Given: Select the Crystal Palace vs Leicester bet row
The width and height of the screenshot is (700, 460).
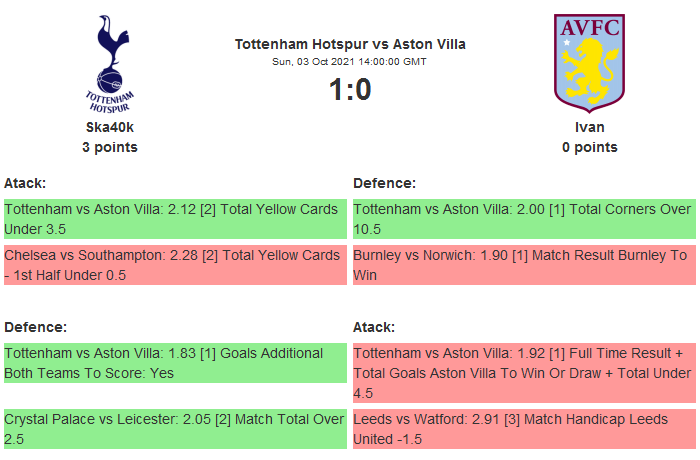Looking at the screenshot, I should tap(175, 429).
